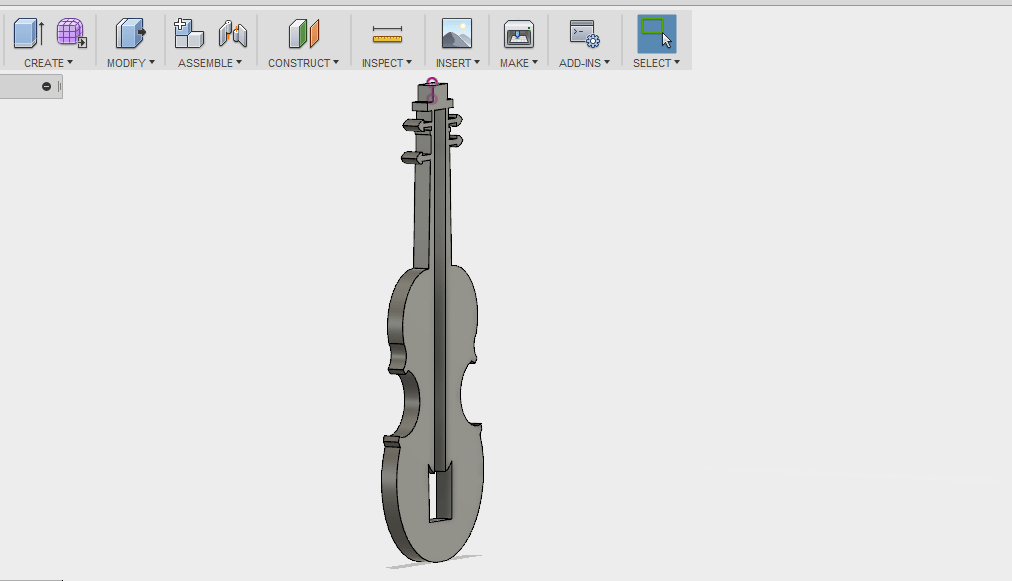Open the INSPECT dropdown menu
The image size is (1012, 581).
pos(387,63)
